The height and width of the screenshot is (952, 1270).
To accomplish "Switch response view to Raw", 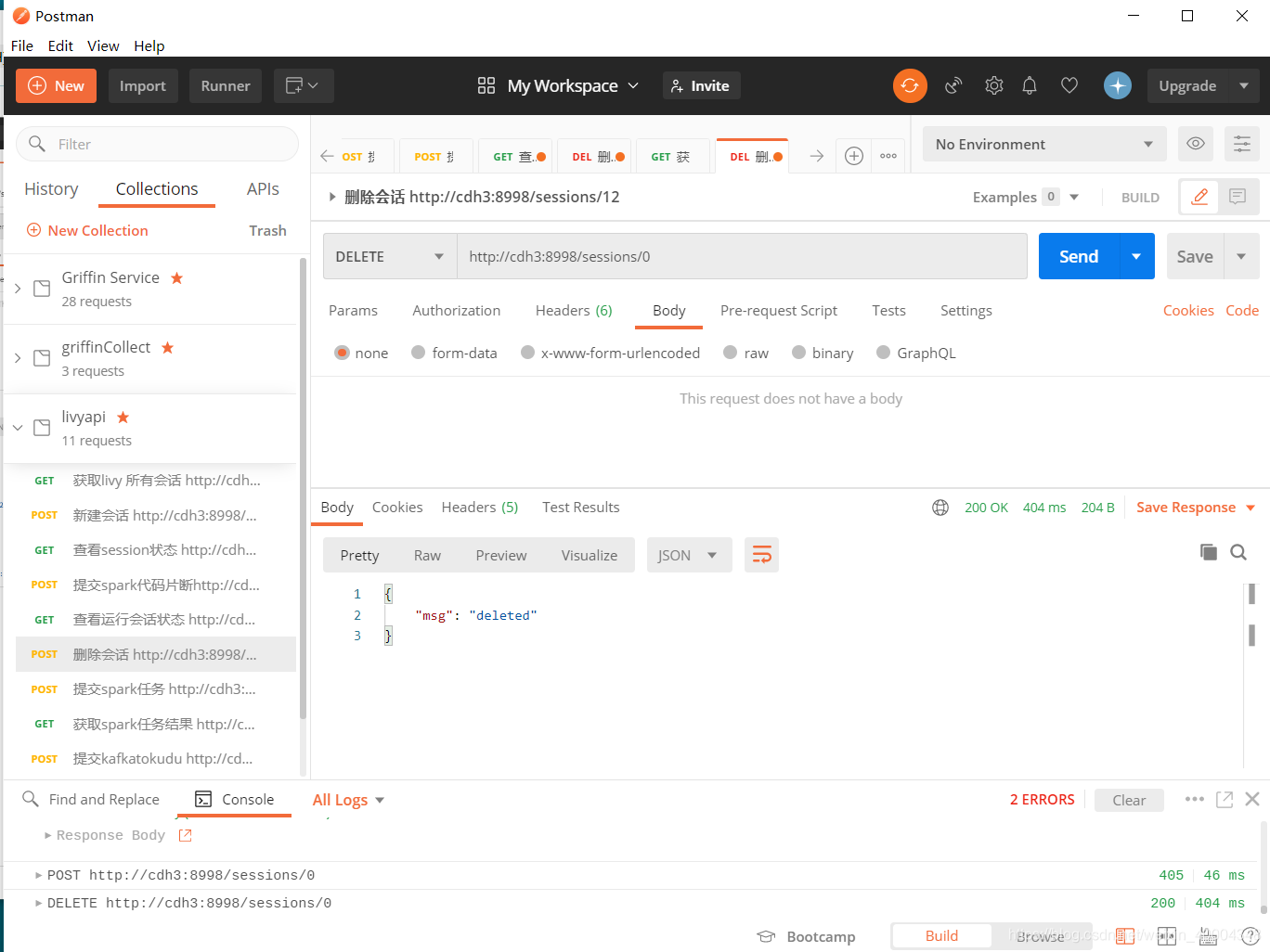I will [427, 555].
